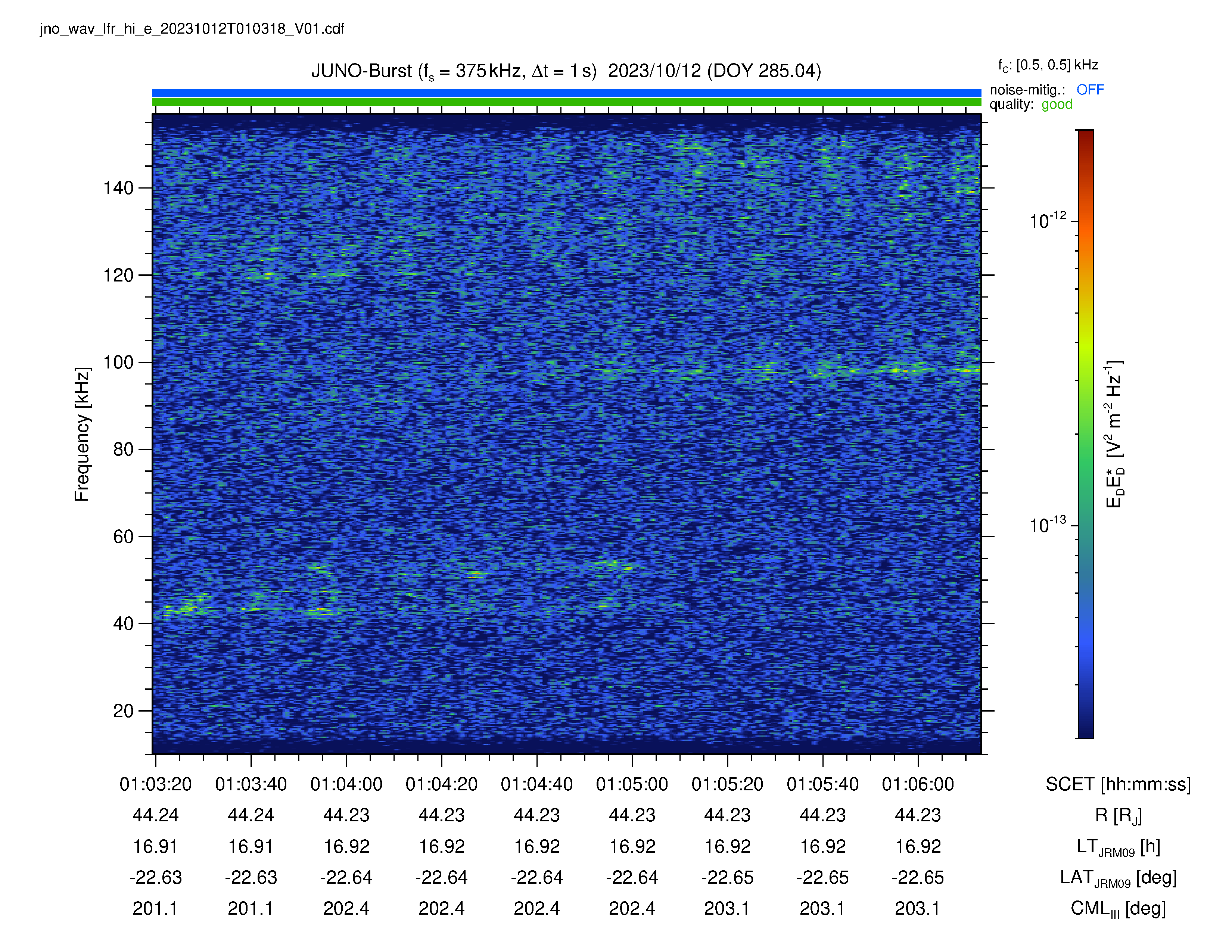The height and width of the screenshot is (952, 1232).
Task: Click the green quality status bar
Action: tap(566, 102)
